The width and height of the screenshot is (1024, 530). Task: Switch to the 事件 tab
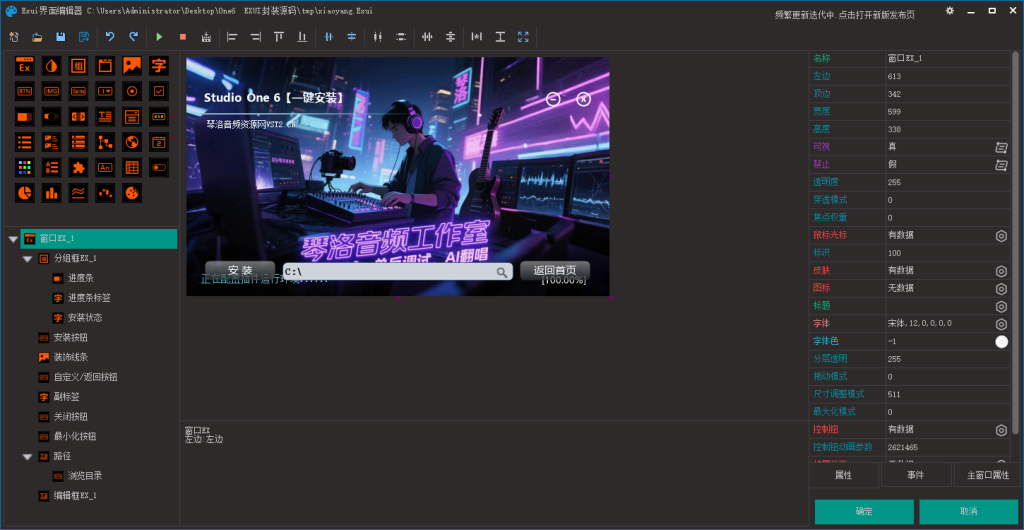point(916,475)
